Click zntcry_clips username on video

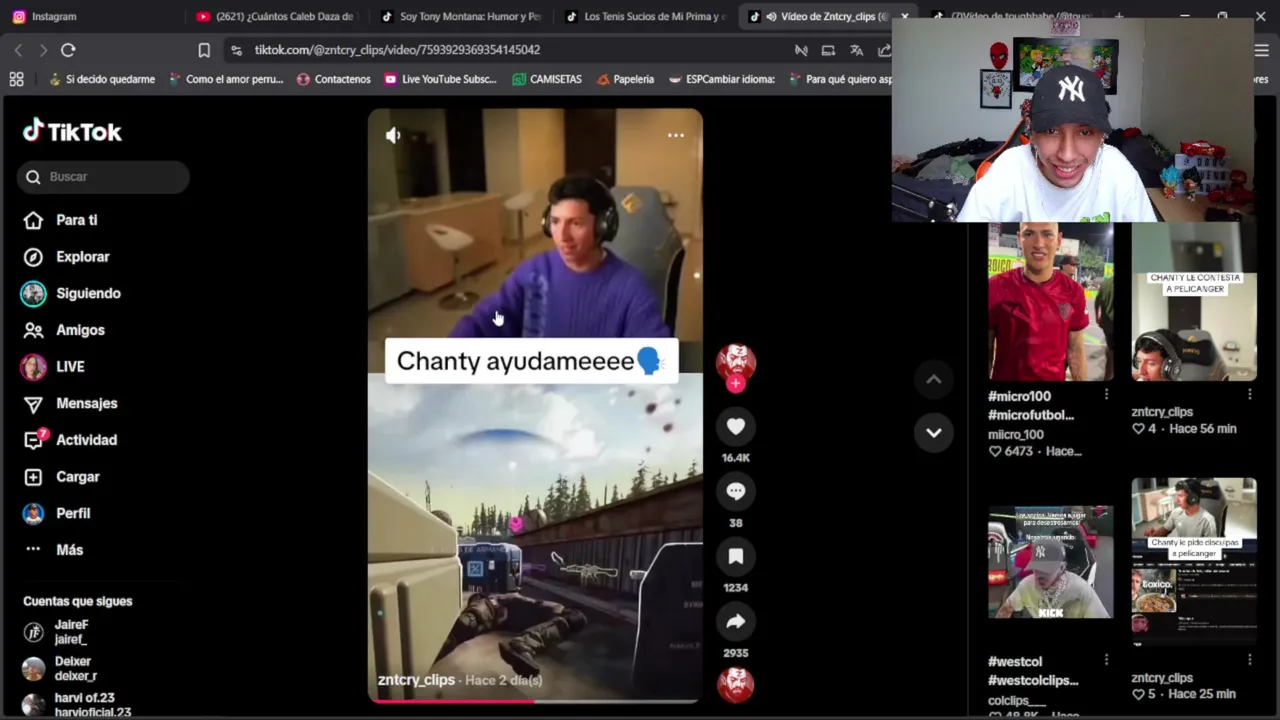[x=416, y=680]
